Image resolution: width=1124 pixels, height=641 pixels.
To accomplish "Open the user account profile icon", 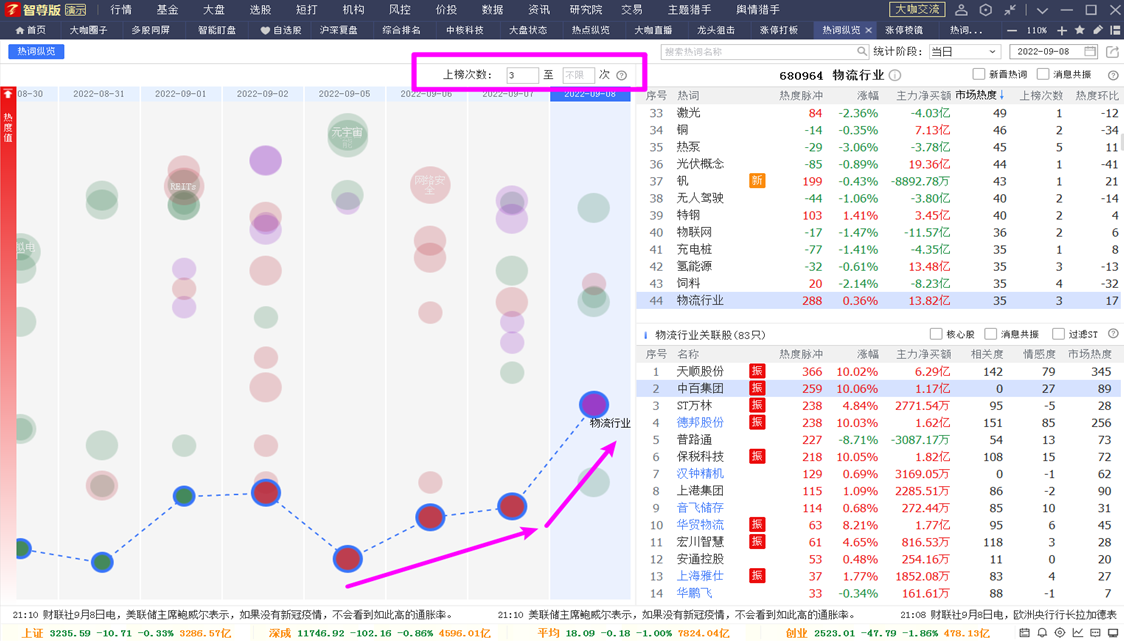I will [962, 10].
